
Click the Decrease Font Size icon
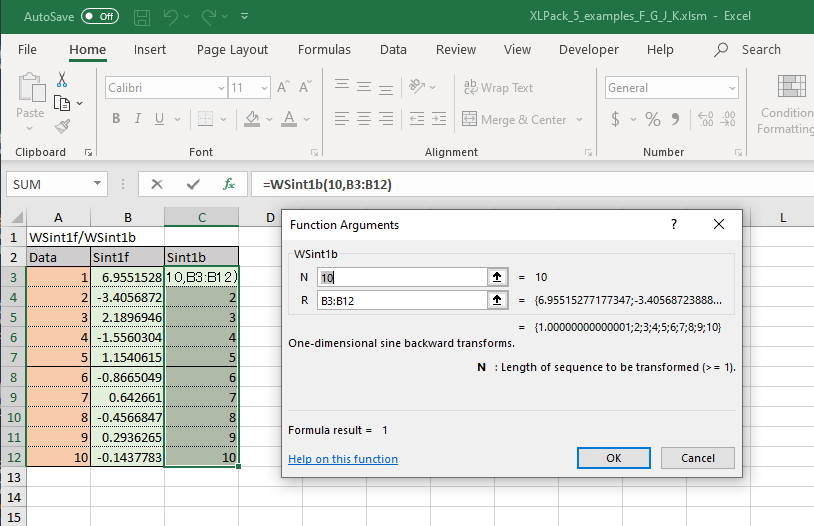305,87
